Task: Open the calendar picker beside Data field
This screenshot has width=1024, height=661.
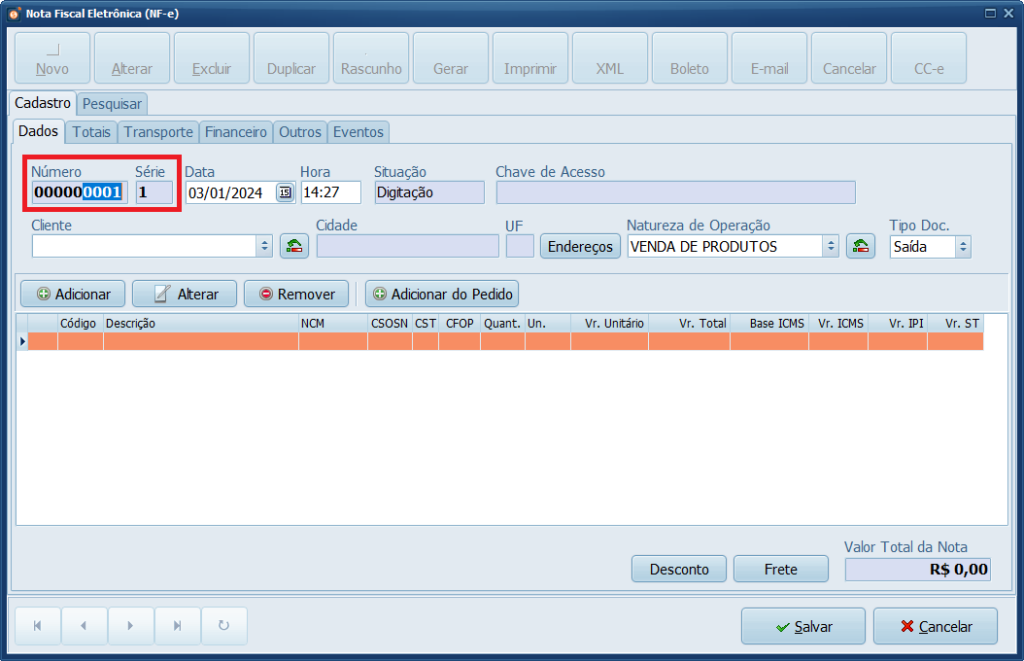Action: [x=285, y=193]
